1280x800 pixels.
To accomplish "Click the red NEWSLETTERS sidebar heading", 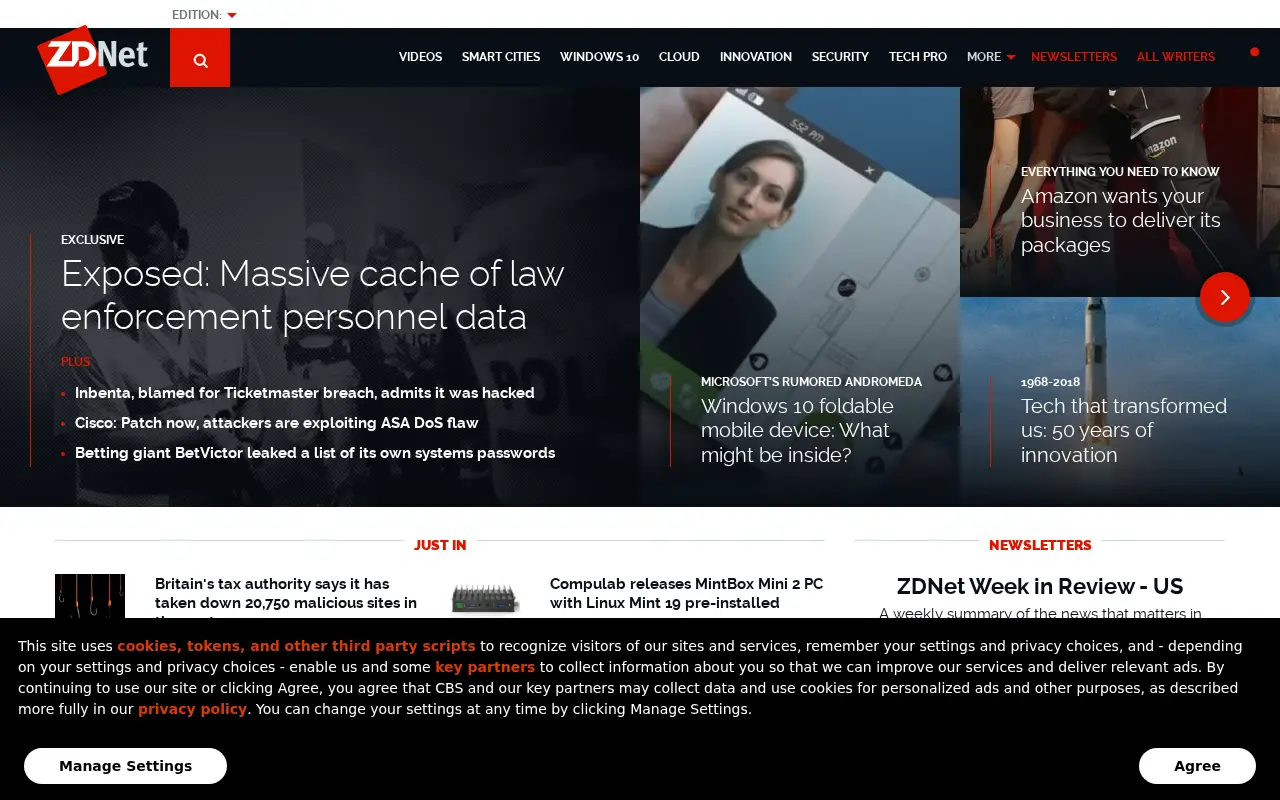I will tap(1040, 545).
